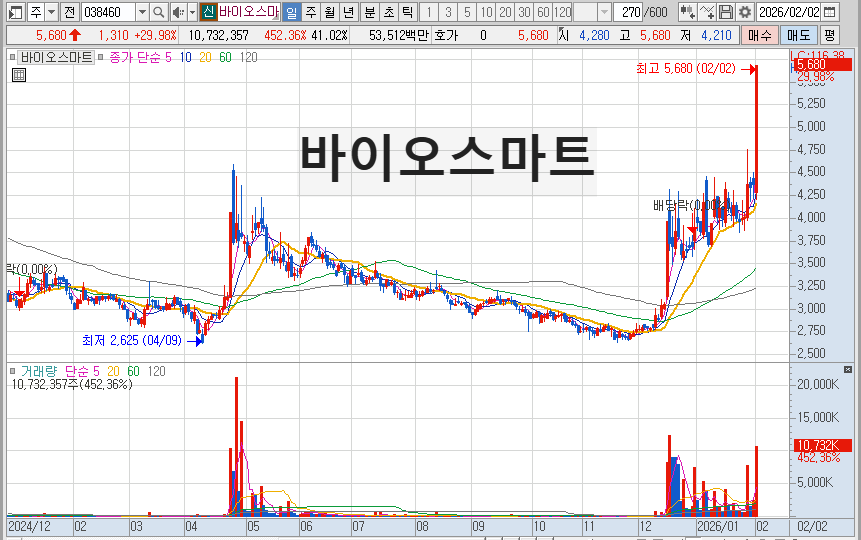
Task: Open stock code history dropdown arrow
Action: 142,12
